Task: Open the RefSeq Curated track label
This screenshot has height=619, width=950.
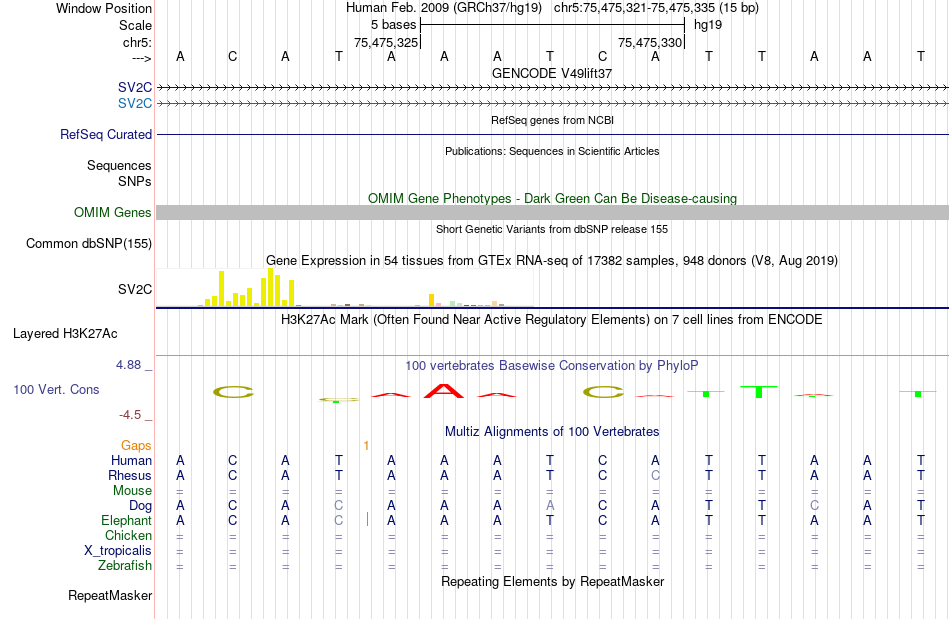Action: pyautogui.click(x=105, y=134)
